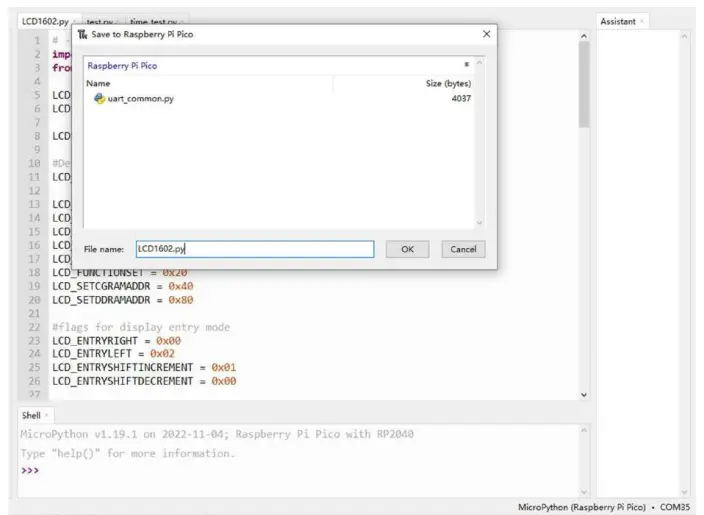Click the Thonny icon in dialog title bar
The height and width of the screenshot is (515, 704).
(82, 34)
